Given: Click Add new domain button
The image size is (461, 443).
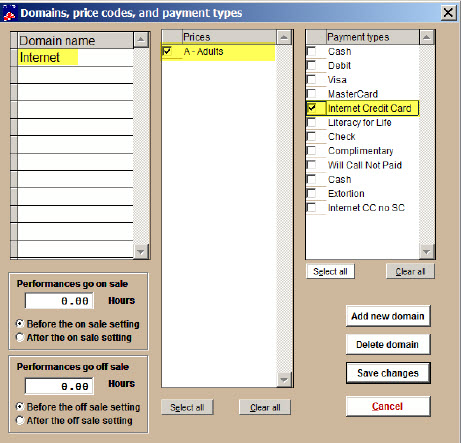Looking at the screenshot, I should coord(388,316).
